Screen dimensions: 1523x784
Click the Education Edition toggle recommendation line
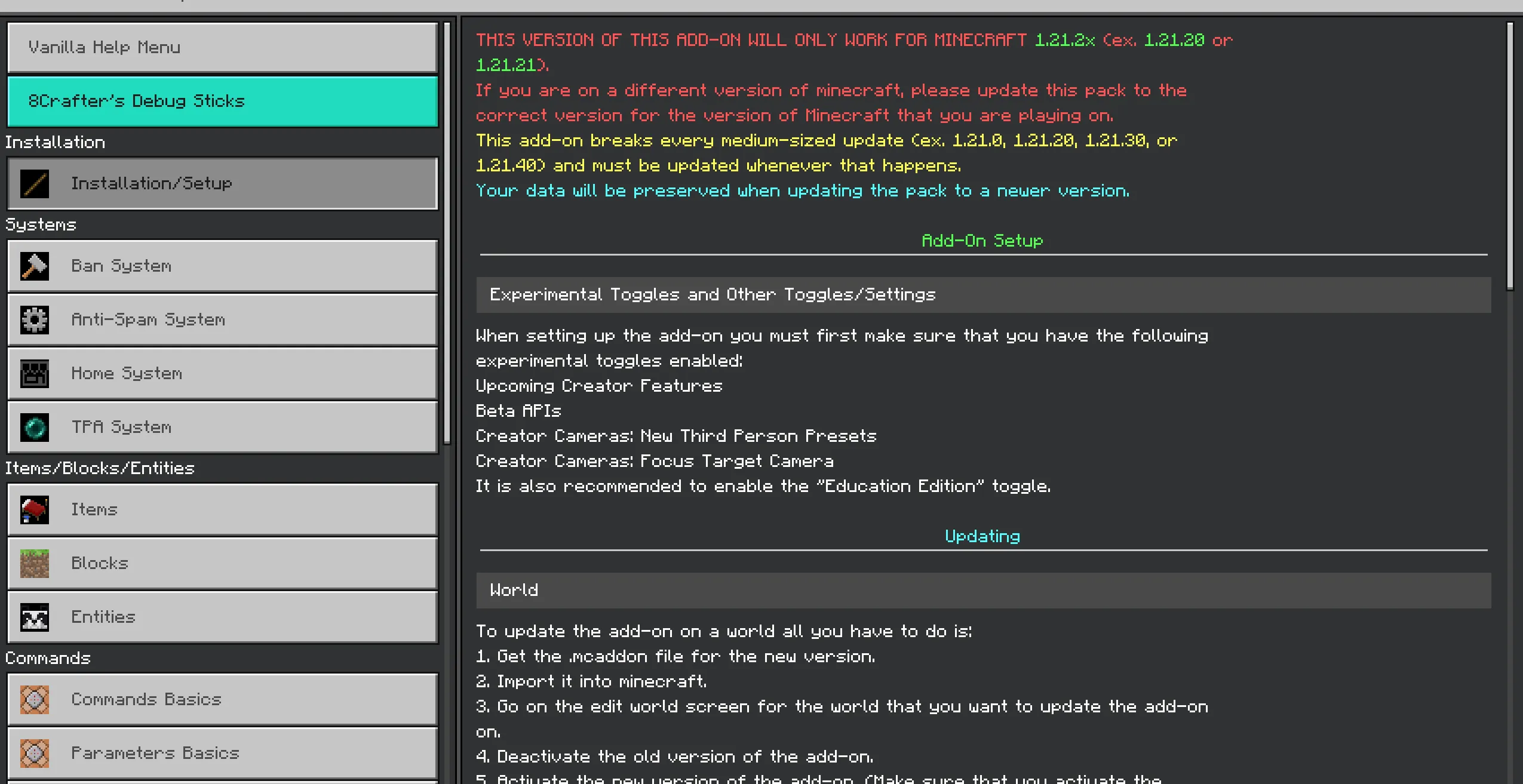[763, 487]
